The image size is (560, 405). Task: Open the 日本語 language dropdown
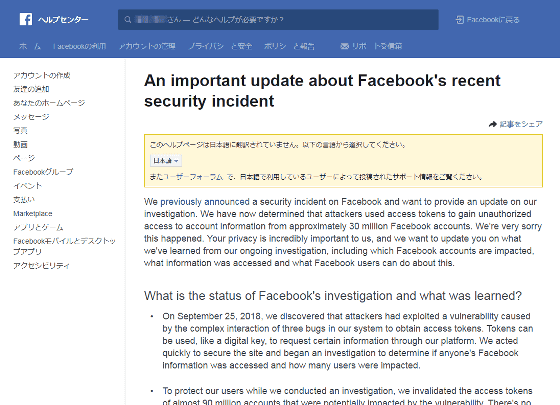pos(166,161)
